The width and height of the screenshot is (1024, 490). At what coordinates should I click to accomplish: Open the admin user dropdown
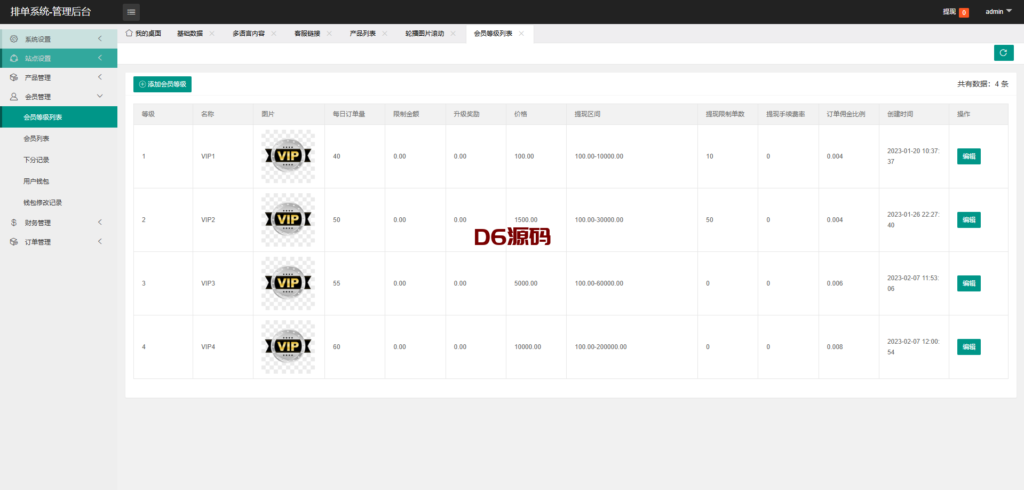(999, 12)
